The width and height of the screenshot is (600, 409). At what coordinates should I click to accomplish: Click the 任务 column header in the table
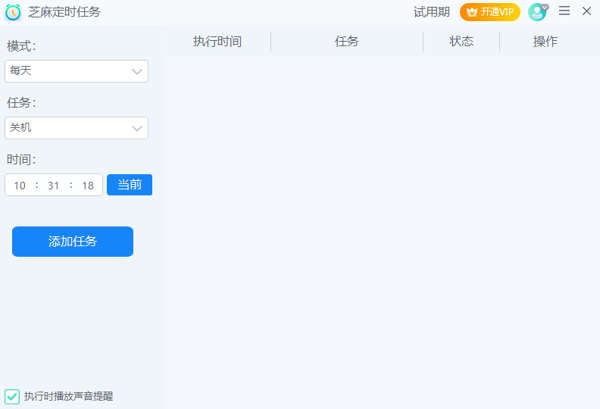click(x=347, y=42)
